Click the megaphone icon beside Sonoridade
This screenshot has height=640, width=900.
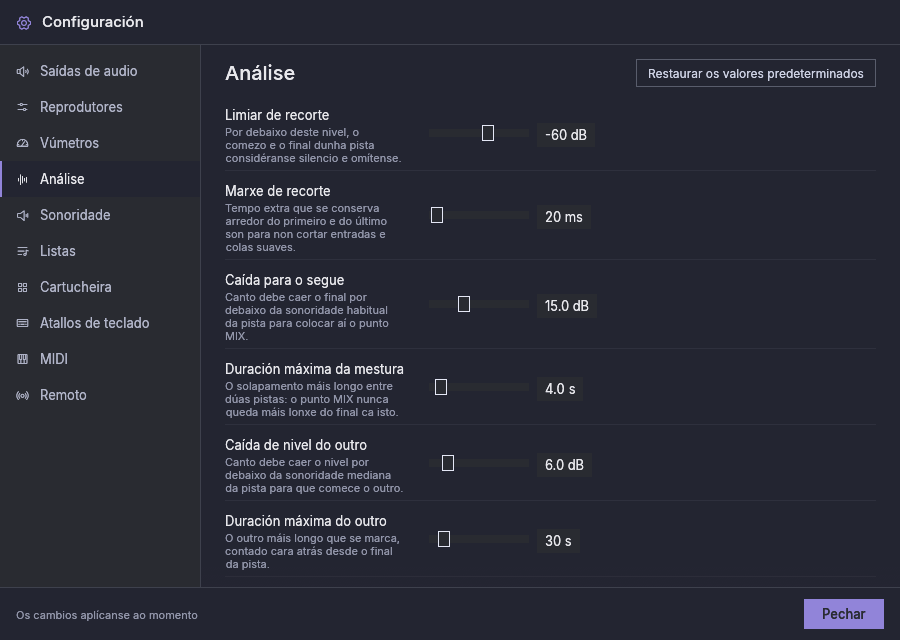pyautogui.click(x=22, y=215)
